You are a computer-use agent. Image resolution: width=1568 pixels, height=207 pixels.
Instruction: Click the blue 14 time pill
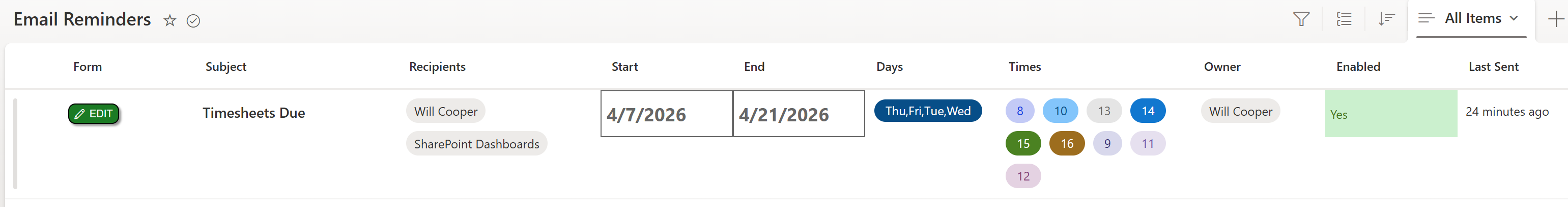point(1148,111)
